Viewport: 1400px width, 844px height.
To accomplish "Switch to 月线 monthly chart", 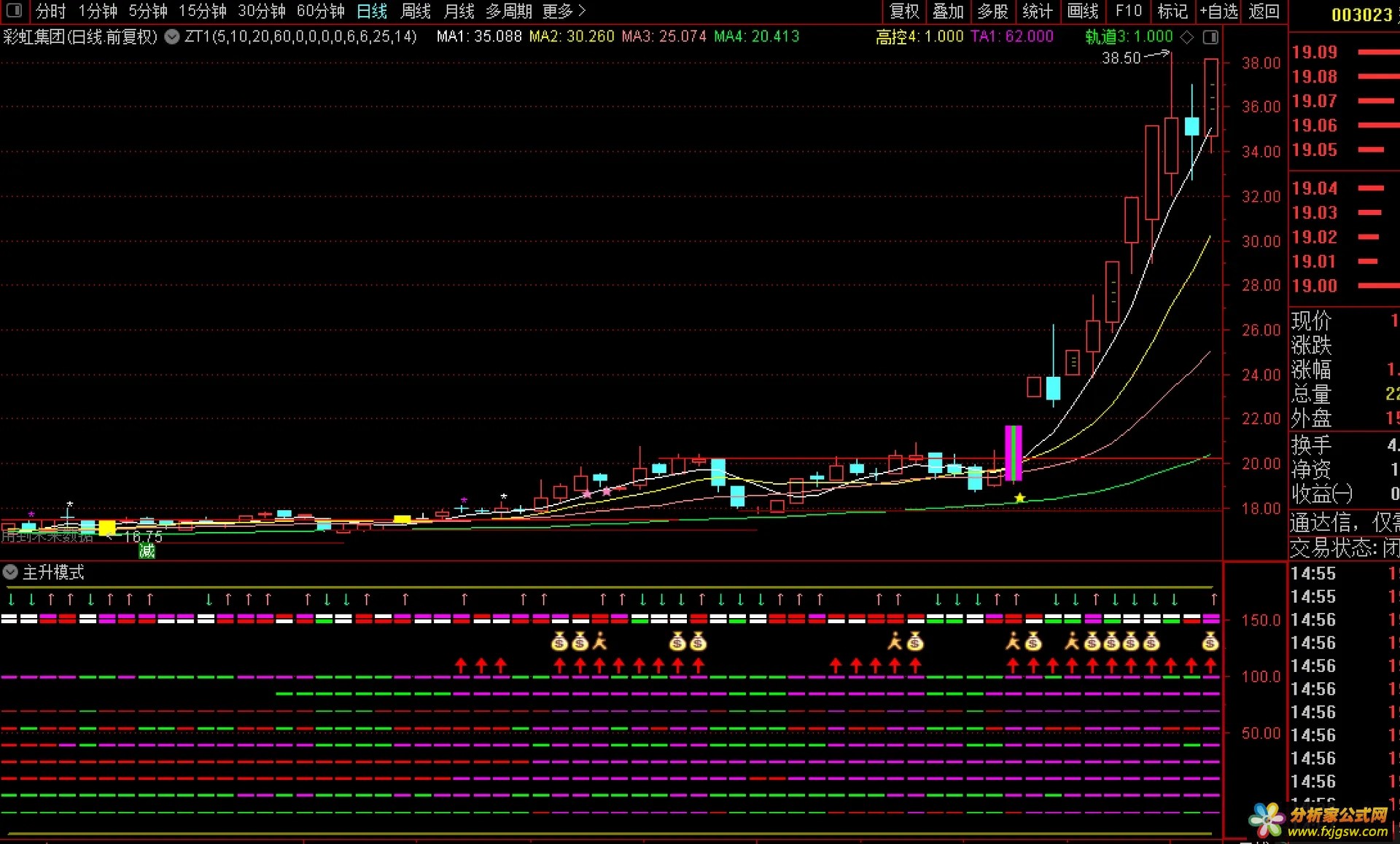I will [459, 11].
